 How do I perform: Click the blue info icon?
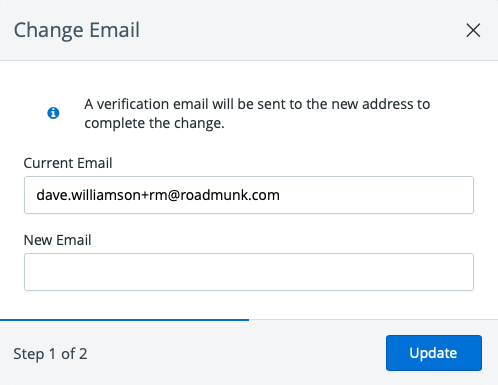pos(53,113)
